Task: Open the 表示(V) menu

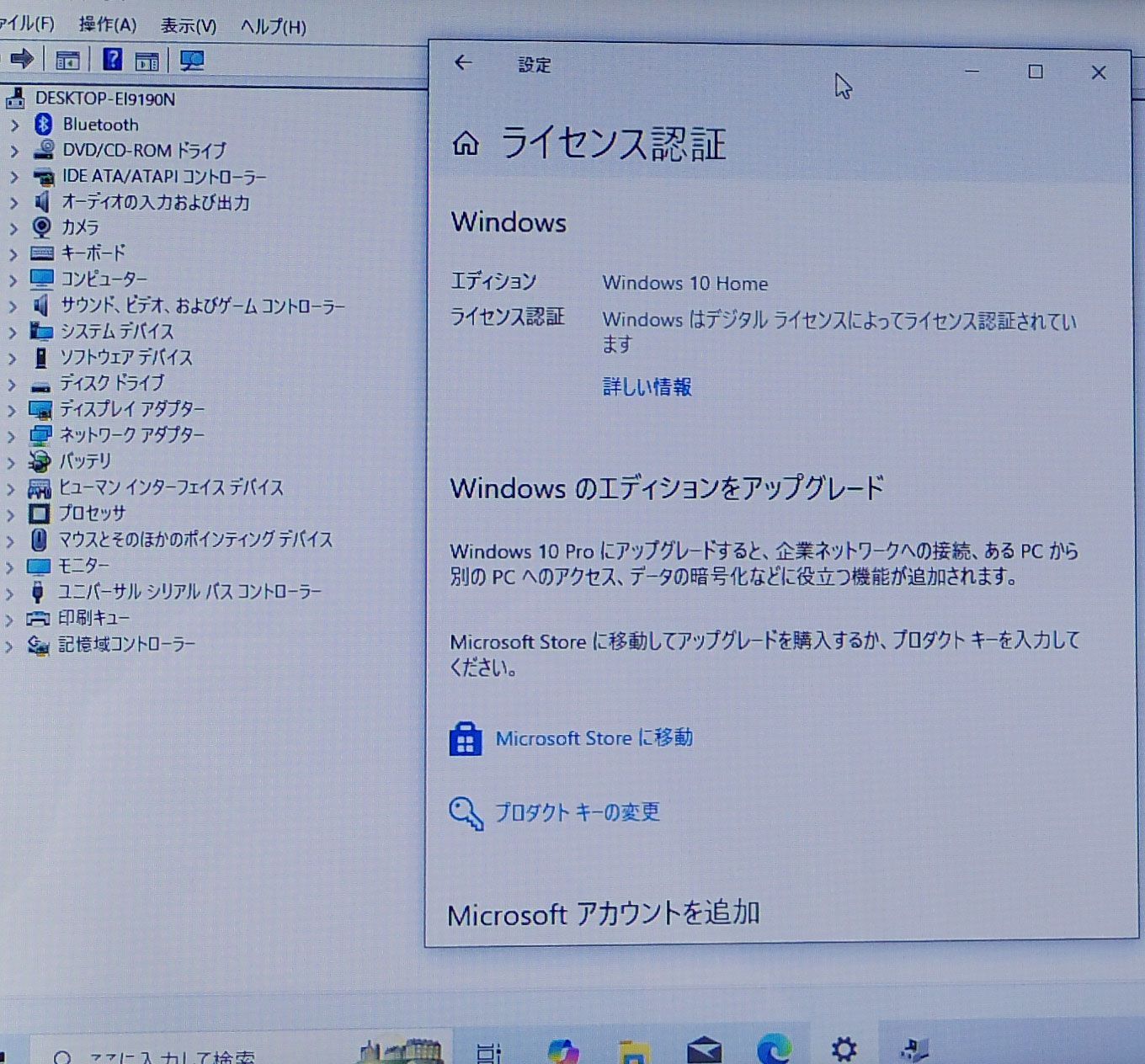Action: click(x=189, y=26)
